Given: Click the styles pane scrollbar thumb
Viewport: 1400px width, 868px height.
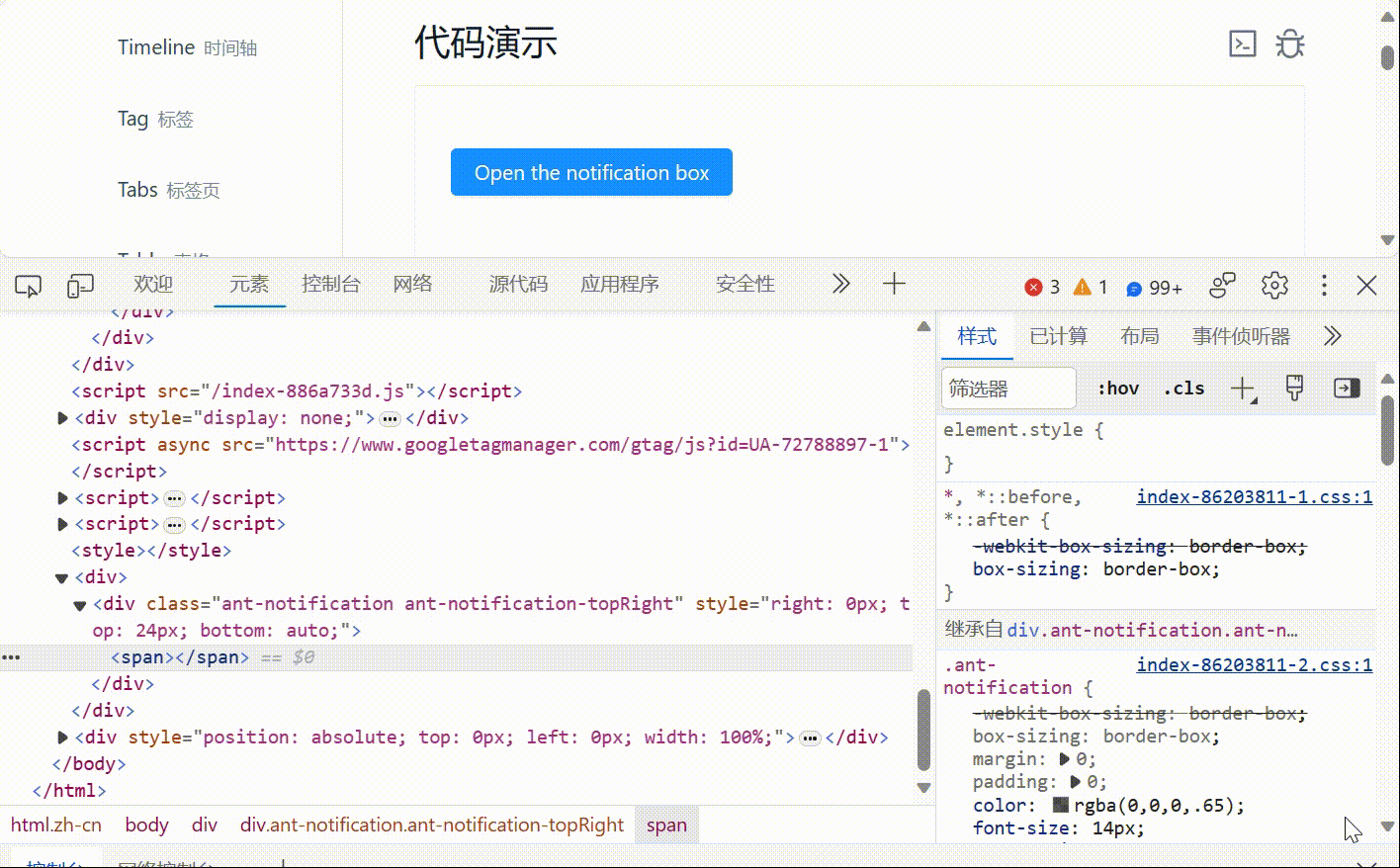Looking at the screenshot, I should 1387,428.
